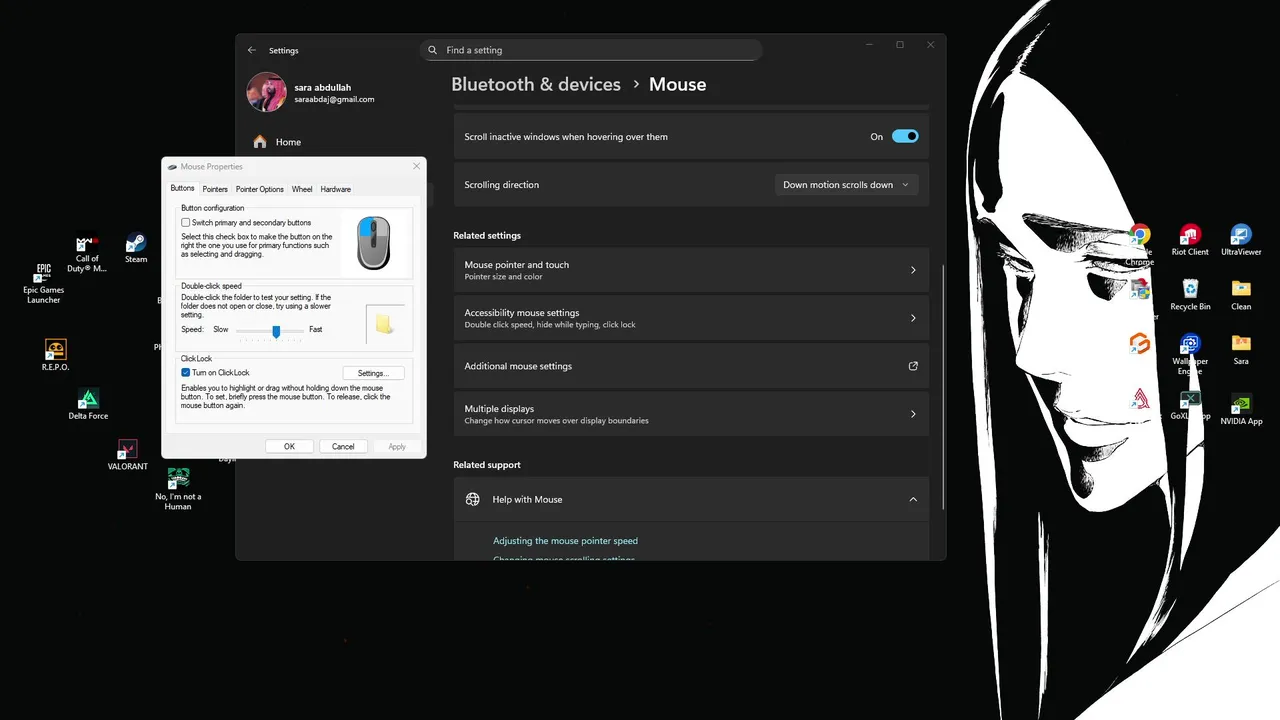The width and height of the screenshot is (1280, 720).
Task: Open UltraViewer desktop shortcut
Action: [1241, 240]
